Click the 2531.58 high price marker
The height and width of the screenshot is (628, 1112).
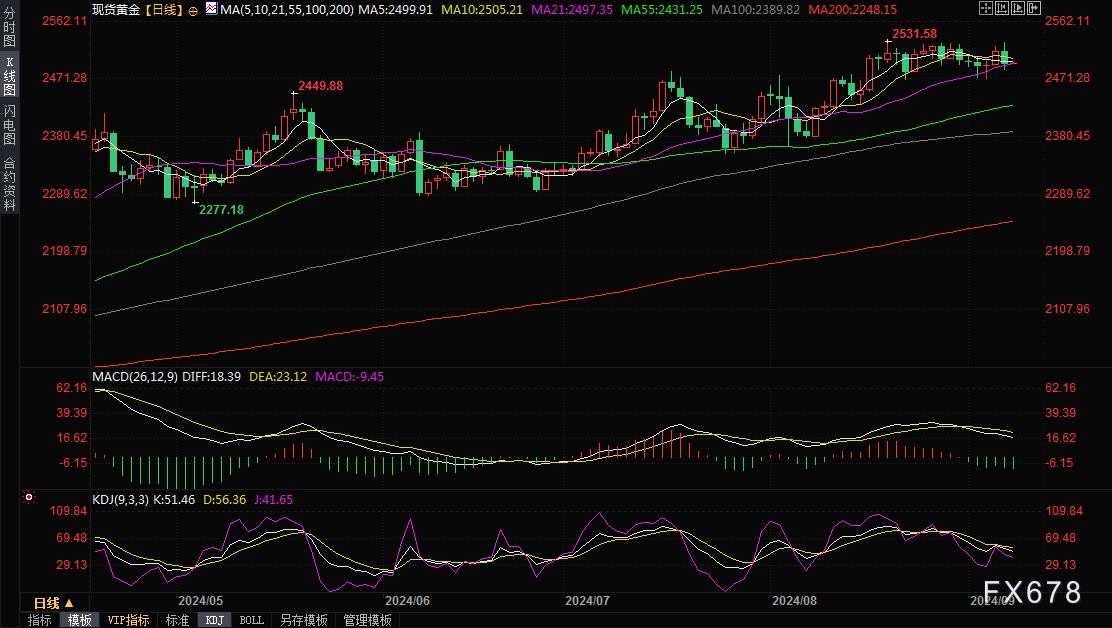point(914,34)
